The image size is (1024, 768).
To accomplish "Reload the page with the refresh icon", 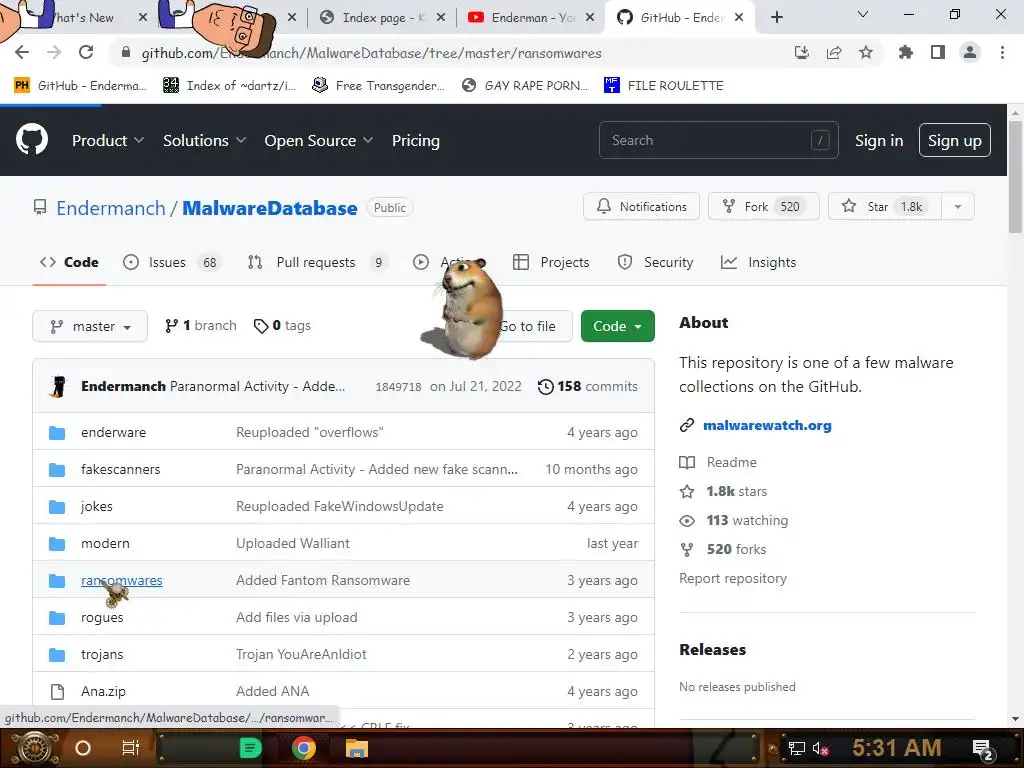I will click(86, 52).
